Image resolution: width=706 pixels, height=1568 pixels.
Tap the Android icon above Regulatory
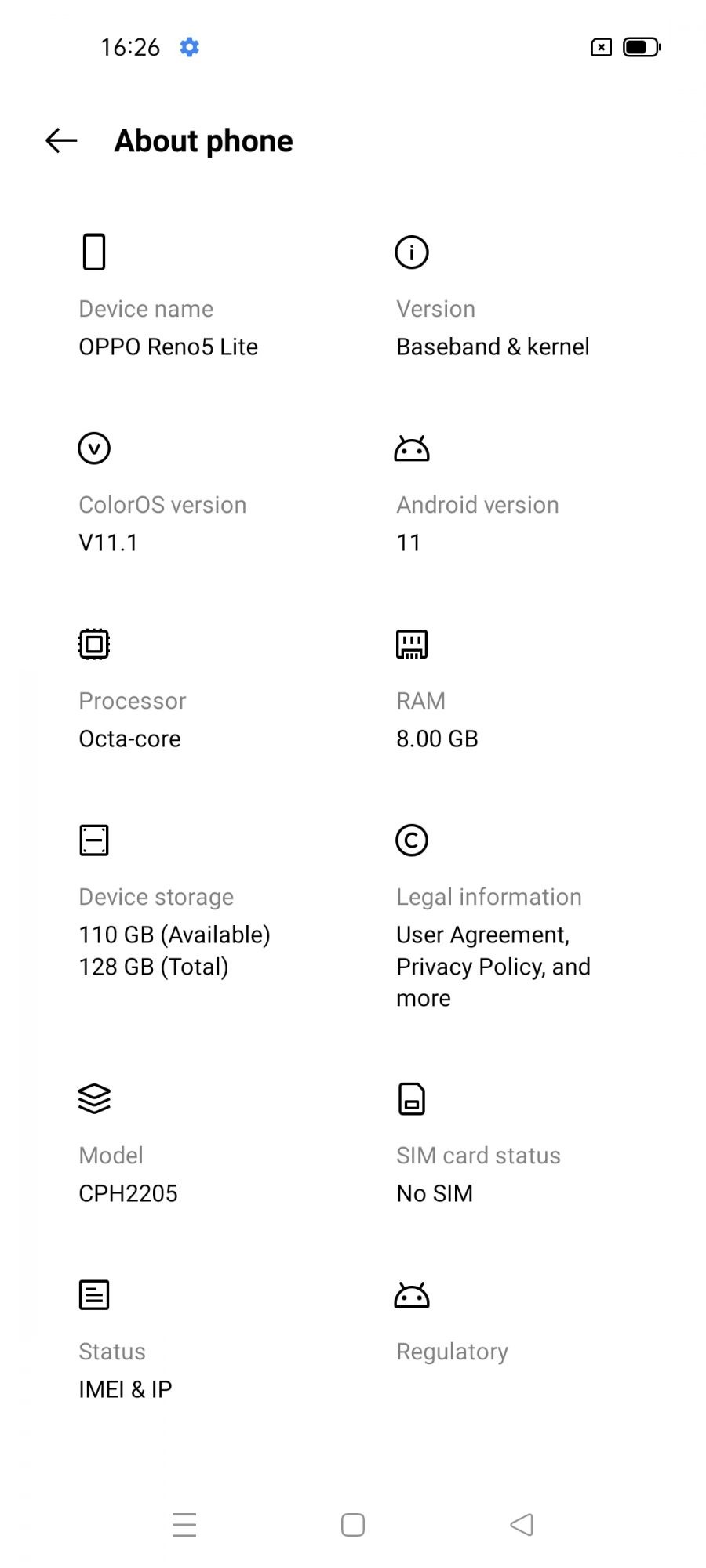click(412, 1295)
